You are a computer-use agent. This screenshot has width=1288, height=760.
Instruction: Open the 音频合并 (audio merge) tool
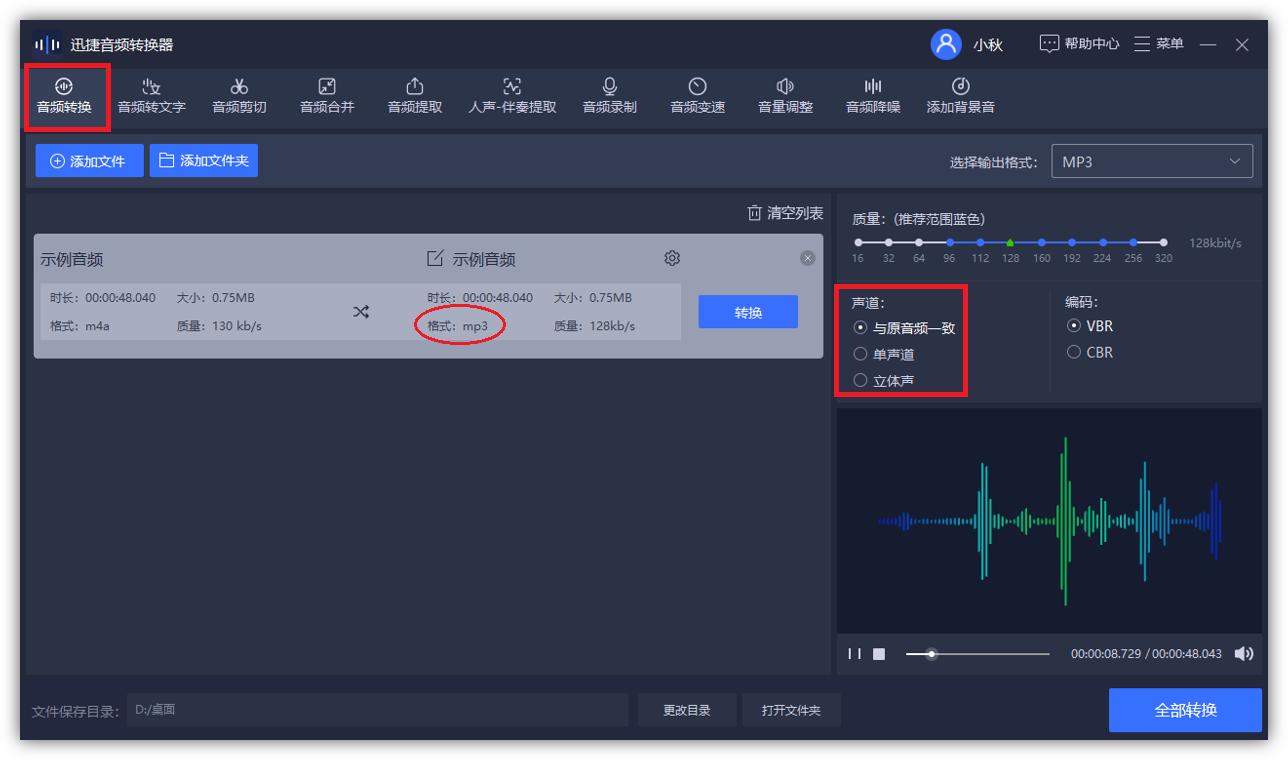328,96
